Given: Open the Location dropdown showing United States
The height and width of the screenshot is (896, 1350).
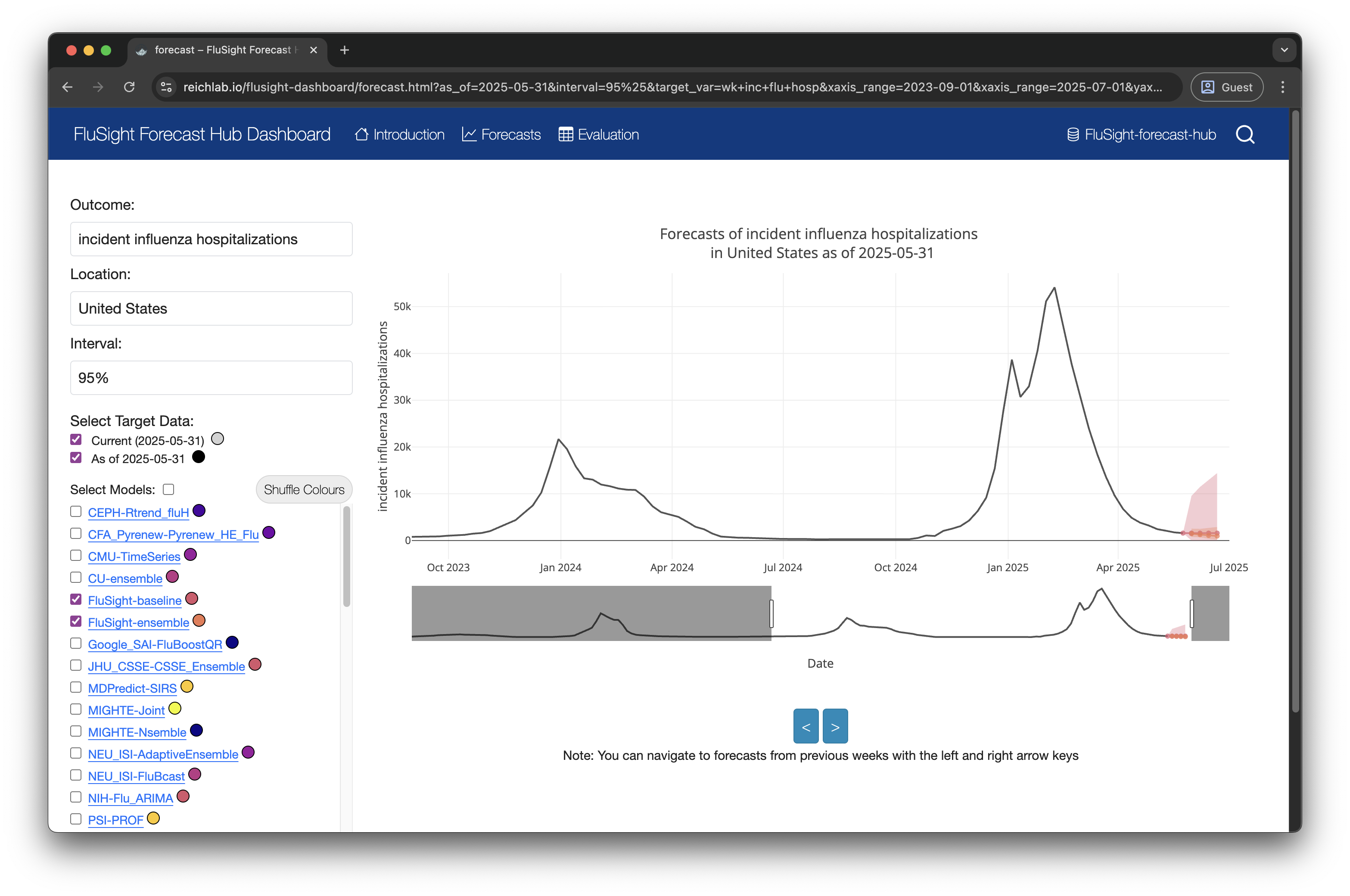Looking at the screenshot, I should [x=211, y=308].
